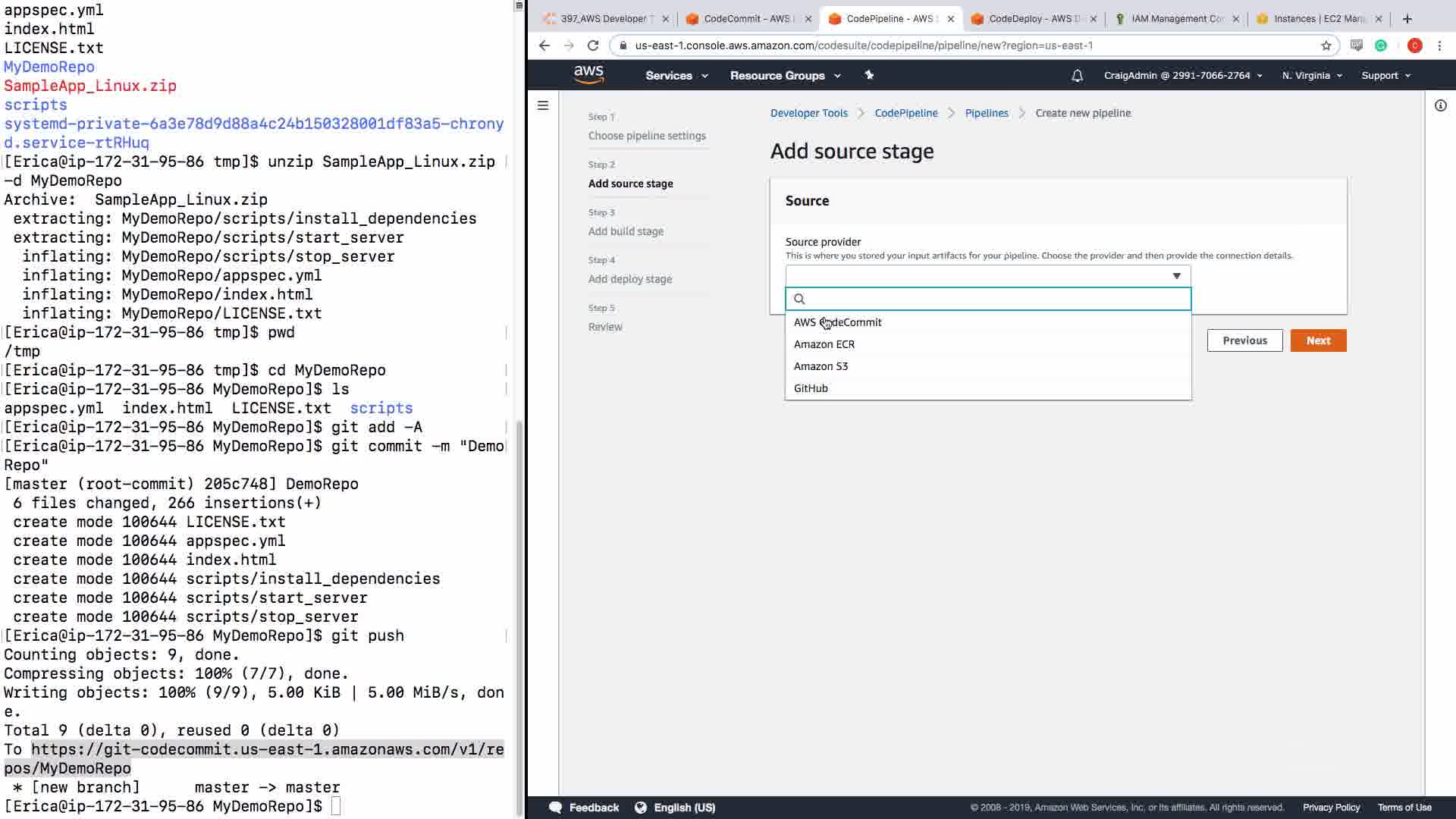
Task: Open new browser tab
Action: pyautogui.click(x=1407, y=19)
